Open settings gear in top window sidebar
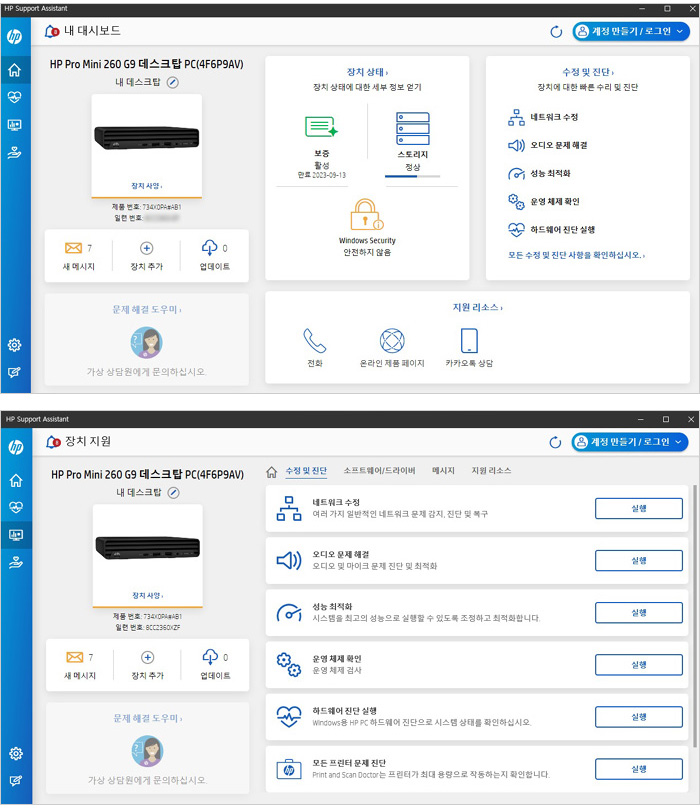Screen dimensions: 700x808 click(x=14, y=345)
